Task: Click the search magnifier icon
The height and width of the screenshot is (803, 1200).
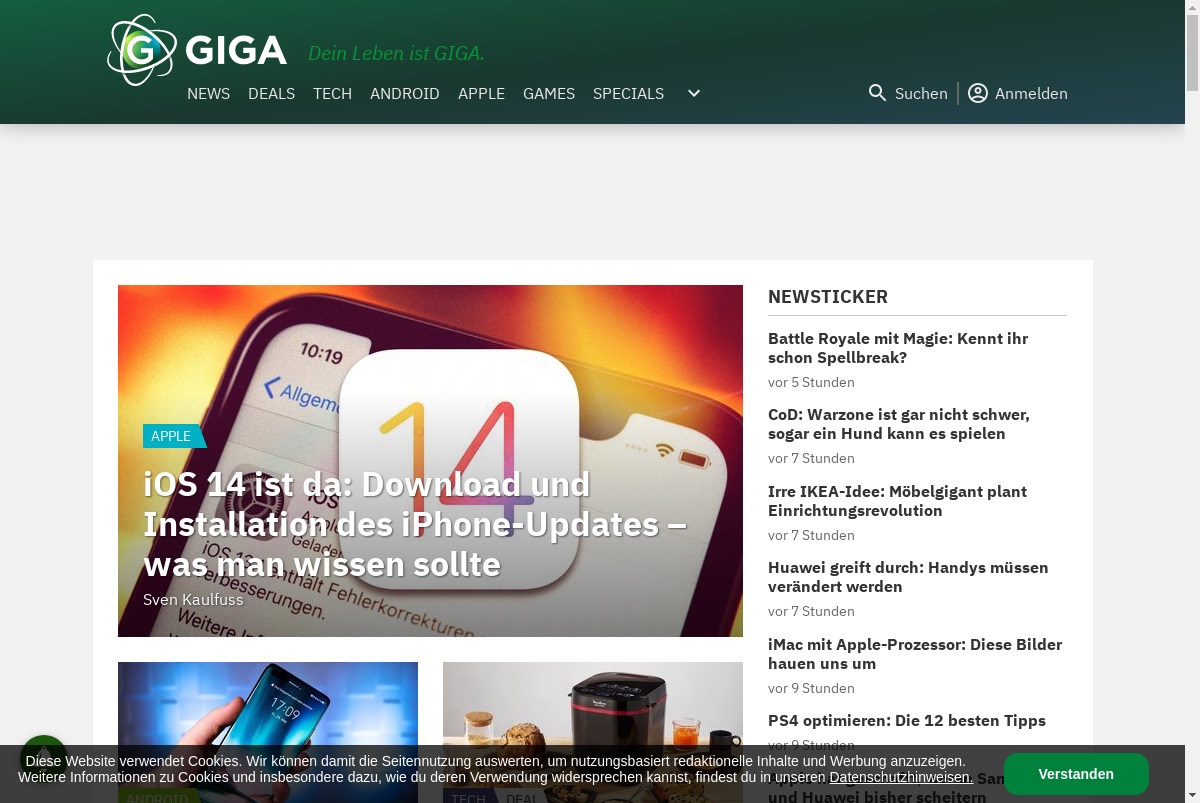Action: point(877,93)
